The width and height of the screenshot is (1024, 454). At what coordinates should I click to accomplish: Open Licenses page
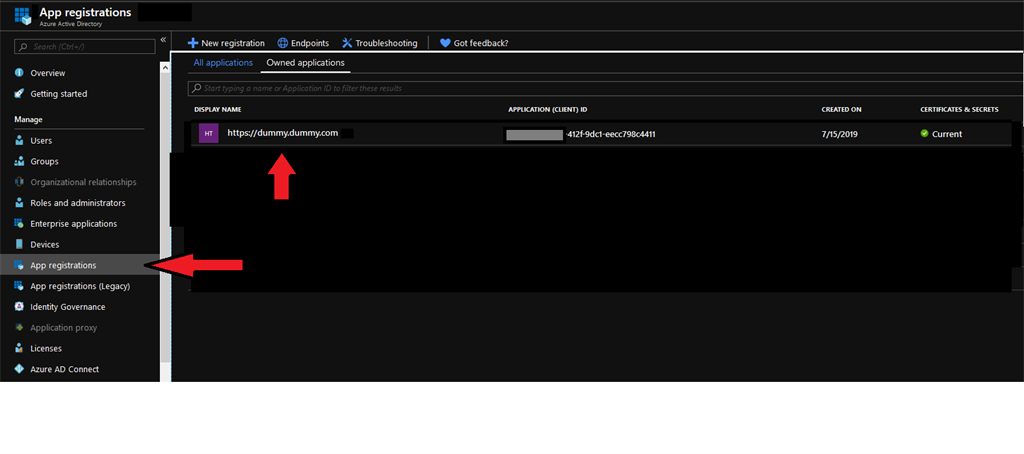coord(46,348)
